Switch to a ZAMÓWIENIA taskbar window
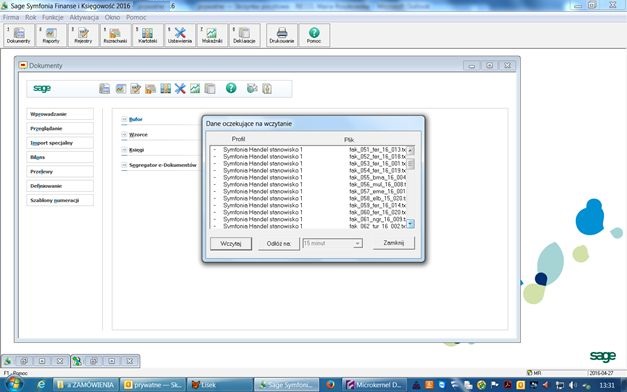The image size is (627, 392). pos(86,385)
